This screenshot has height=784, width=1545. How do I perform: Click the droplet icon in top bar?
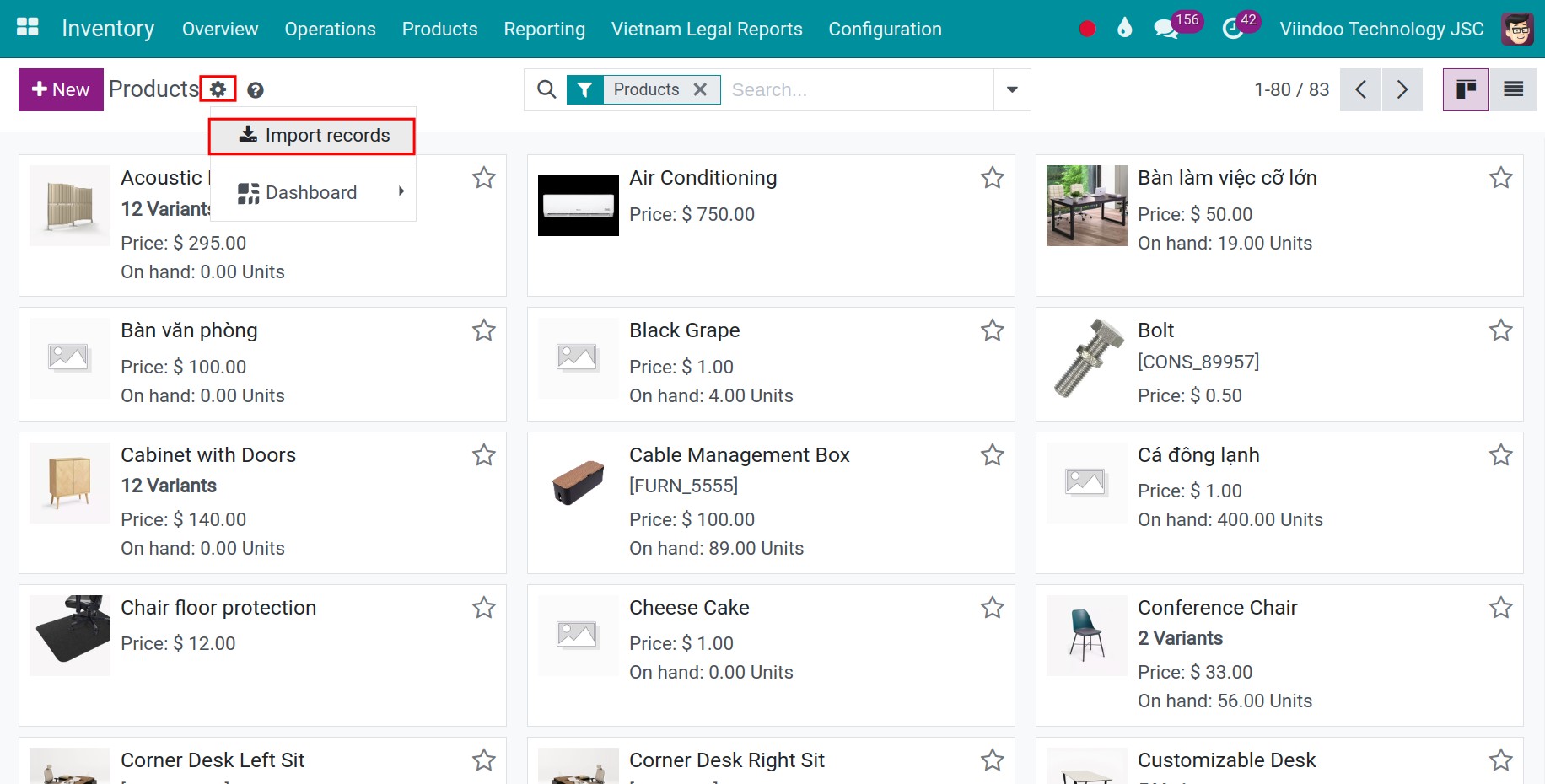pos(1124,29)
